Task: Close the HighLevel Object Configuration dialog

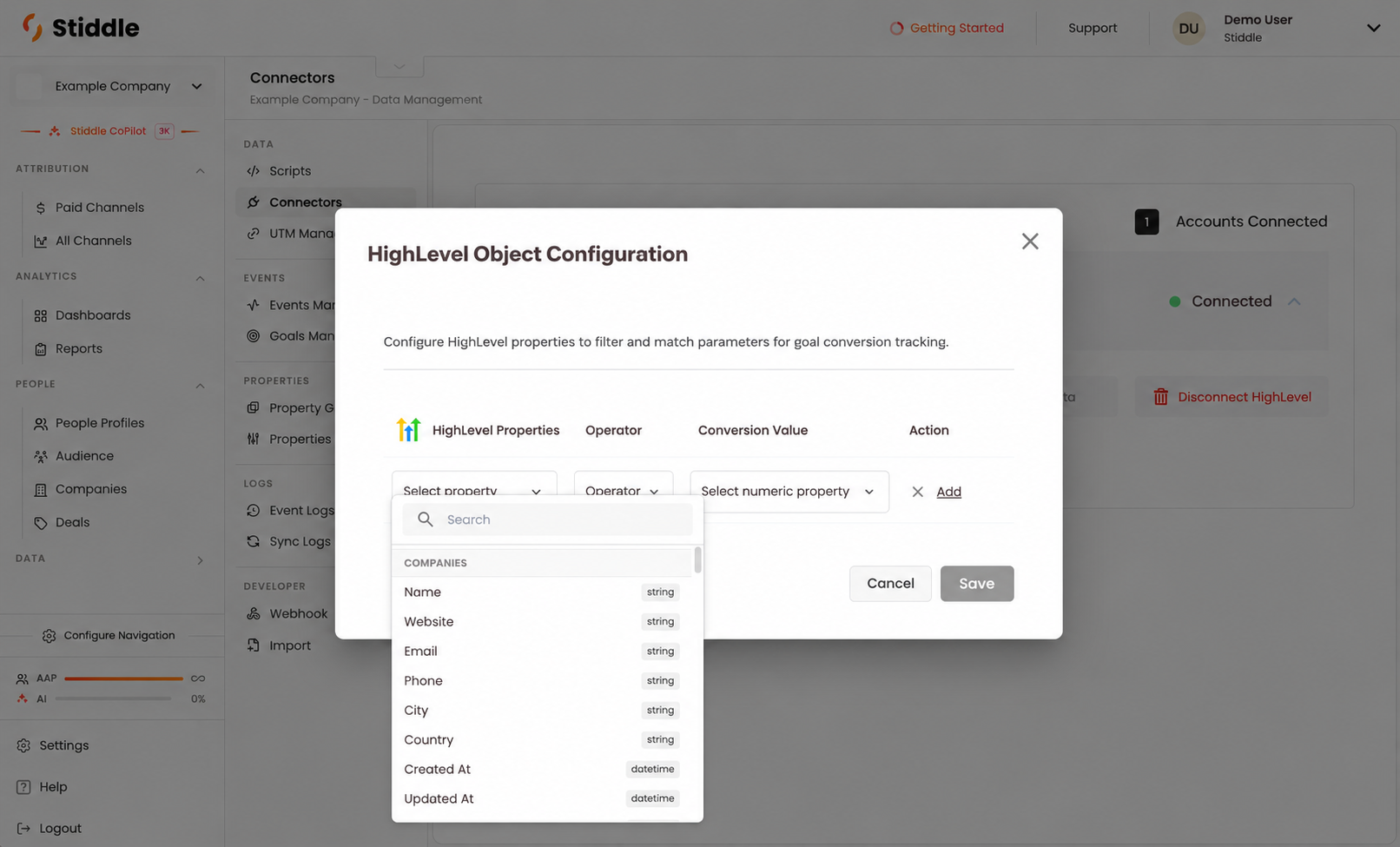Action: click(1030, 242)
